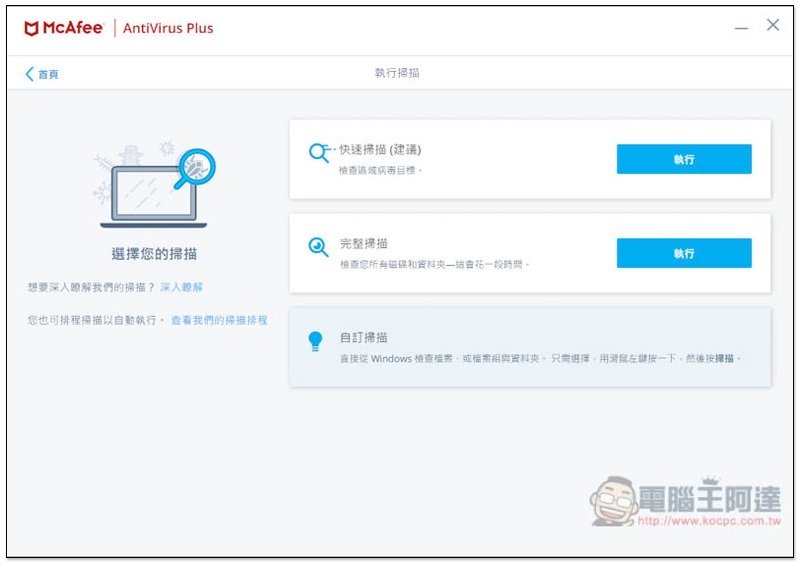Click the 執行掃描 page heading
Image resolution: width=800 pixels, height=564 pixels.
pyautogui.click(x=397, y=73)
